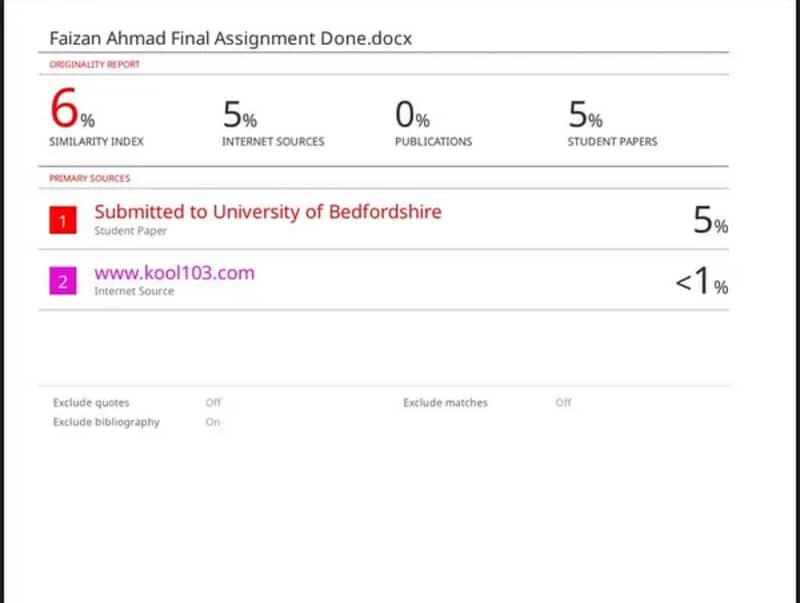Click the document title Faizan Ahmad Final Assignment Done.docx
The height and width of the screenshot is (603, 800).
(x=231, y=39)
